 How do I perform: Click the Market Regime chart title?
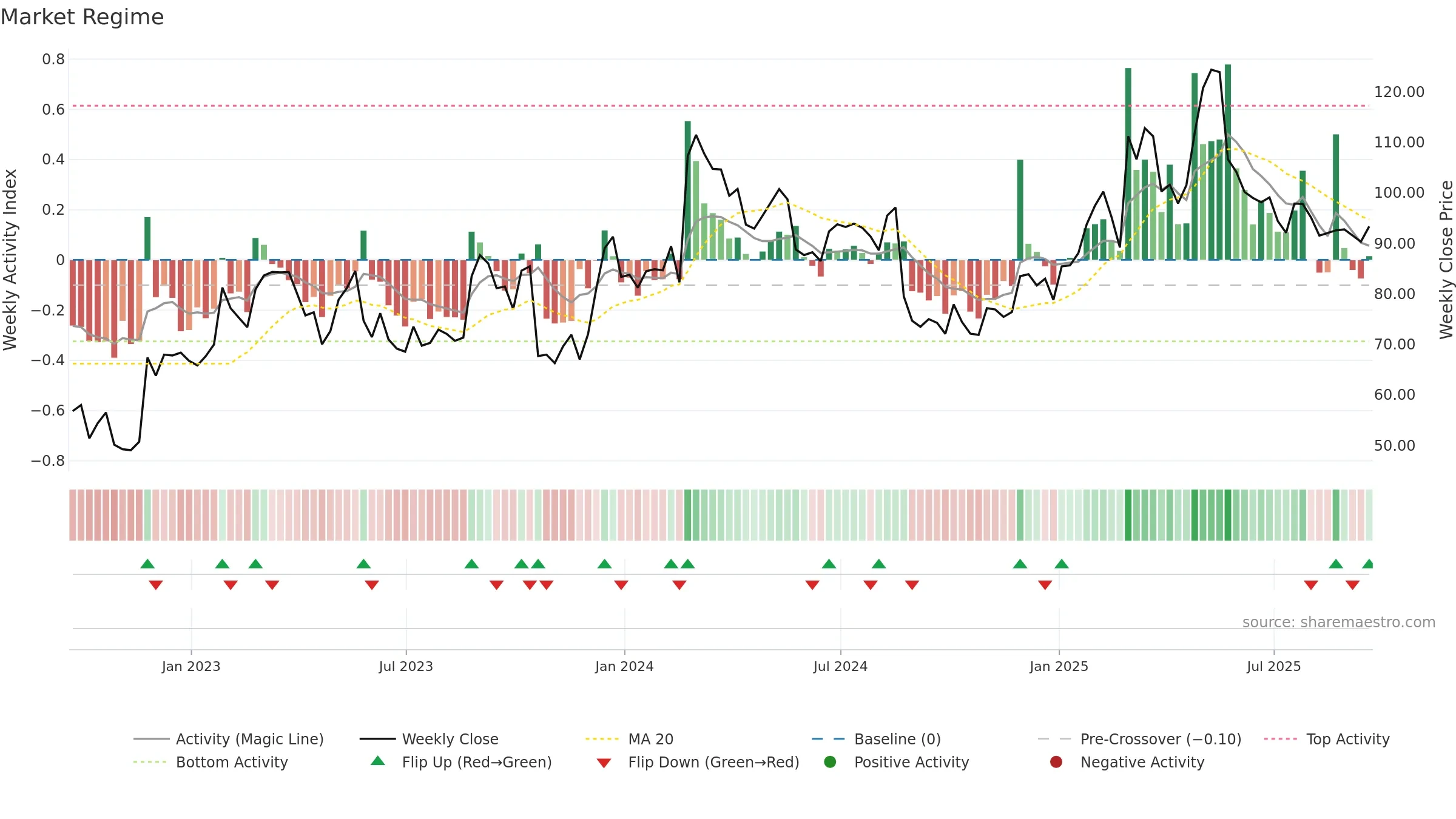82,17
